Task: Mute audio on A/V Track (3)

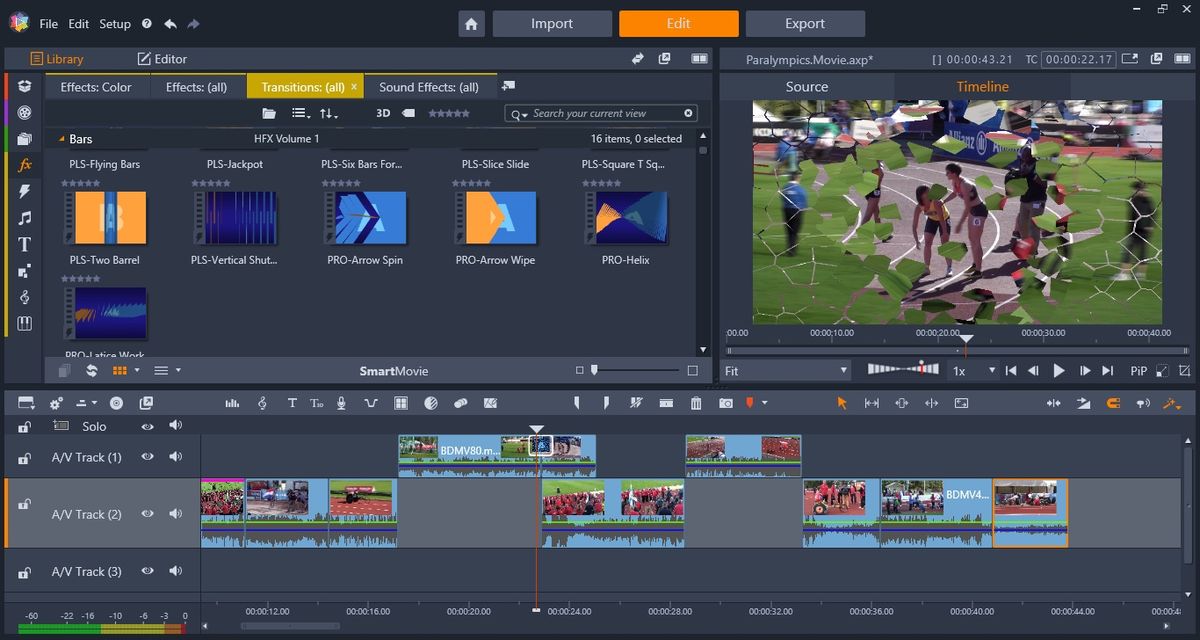Action: (176, 571)
